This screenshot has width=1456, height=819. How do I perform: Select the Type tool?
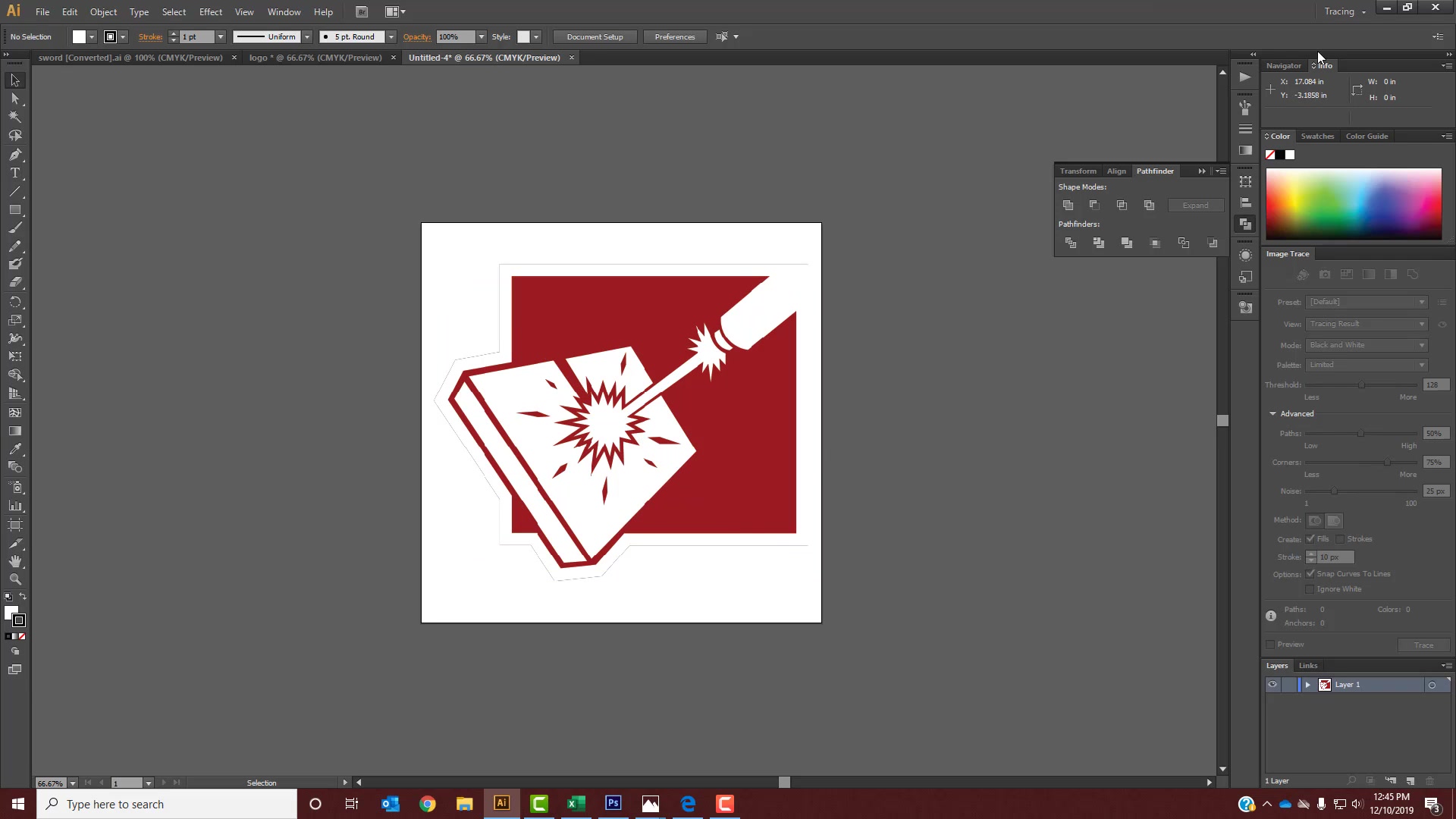[15, 173]
